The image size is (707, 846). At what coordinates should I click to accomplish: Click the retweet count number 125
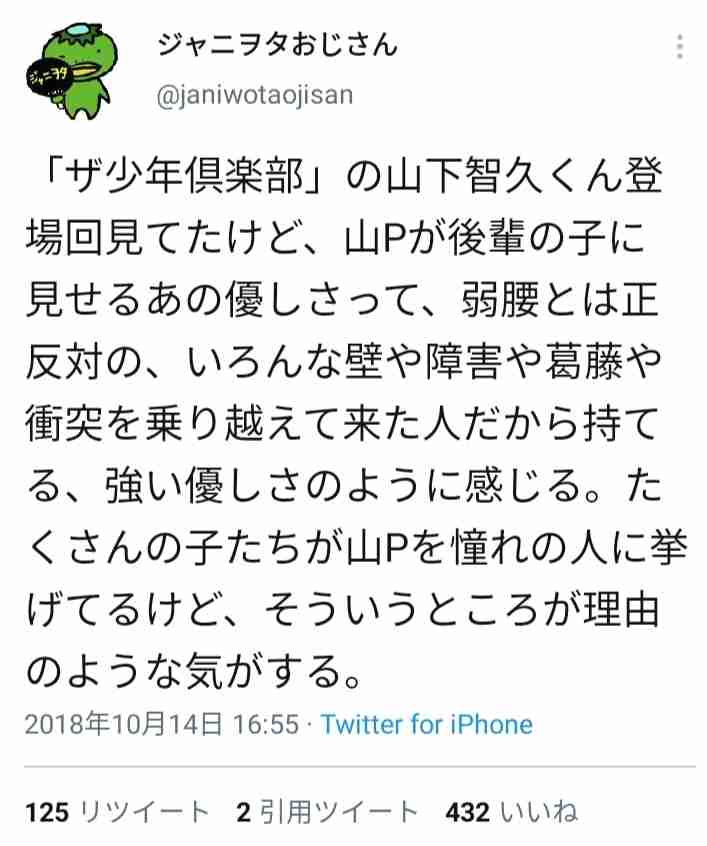tap(47, 812)
